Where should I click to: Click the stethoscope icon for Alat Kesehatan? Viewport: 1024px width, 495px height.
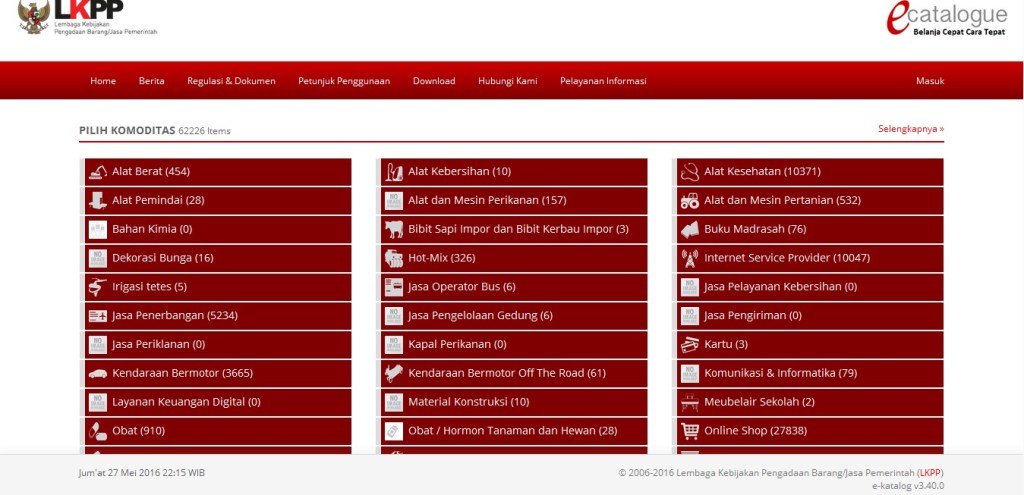tap(690, 172)
